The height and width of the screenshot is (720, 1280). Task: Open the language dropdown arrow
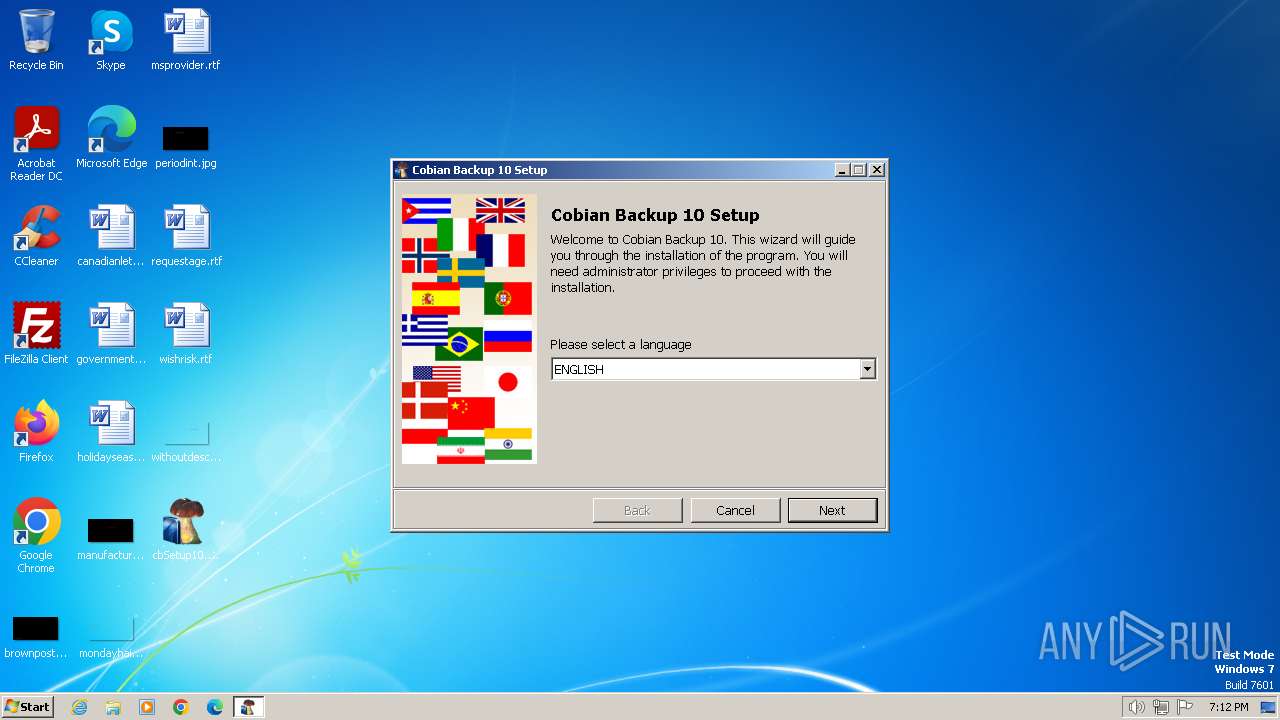pos(867,369)
